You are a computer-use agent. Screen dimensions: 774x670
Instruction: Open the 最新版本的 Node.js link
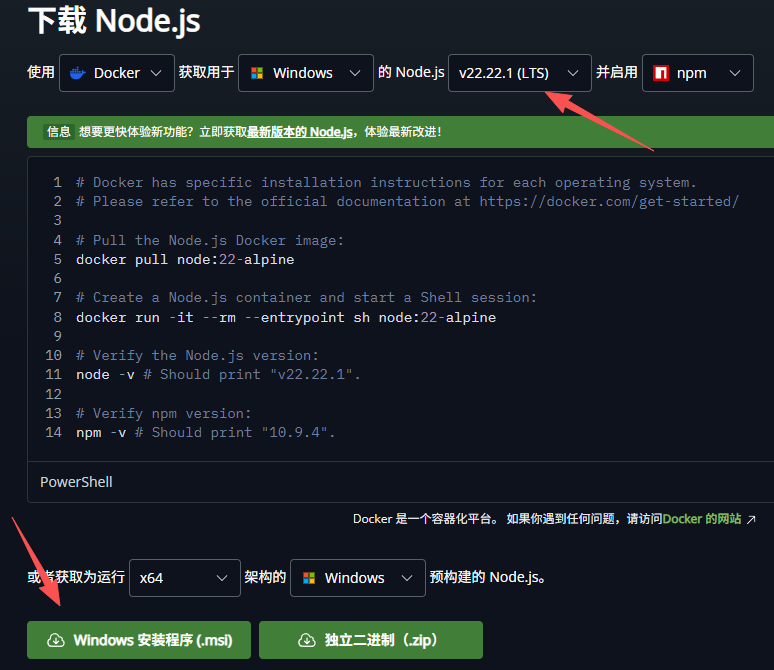click(x=300, y=132)
